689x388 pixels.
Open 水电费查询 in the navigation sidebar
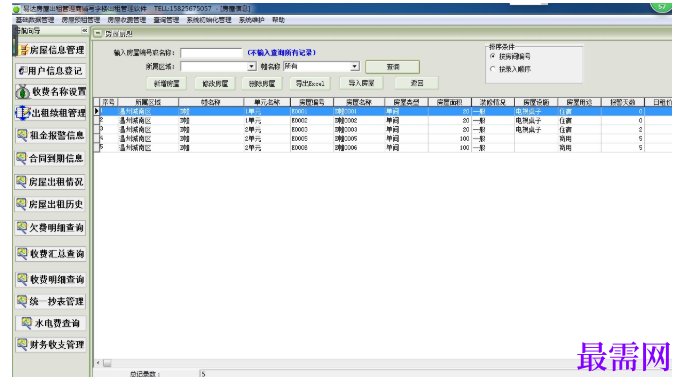coord(51,323)
